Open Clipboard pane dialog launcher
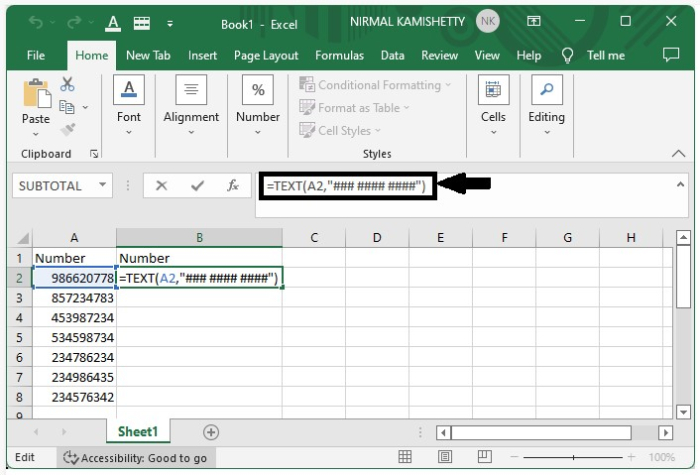700x475 pixels. click(94, 154)
